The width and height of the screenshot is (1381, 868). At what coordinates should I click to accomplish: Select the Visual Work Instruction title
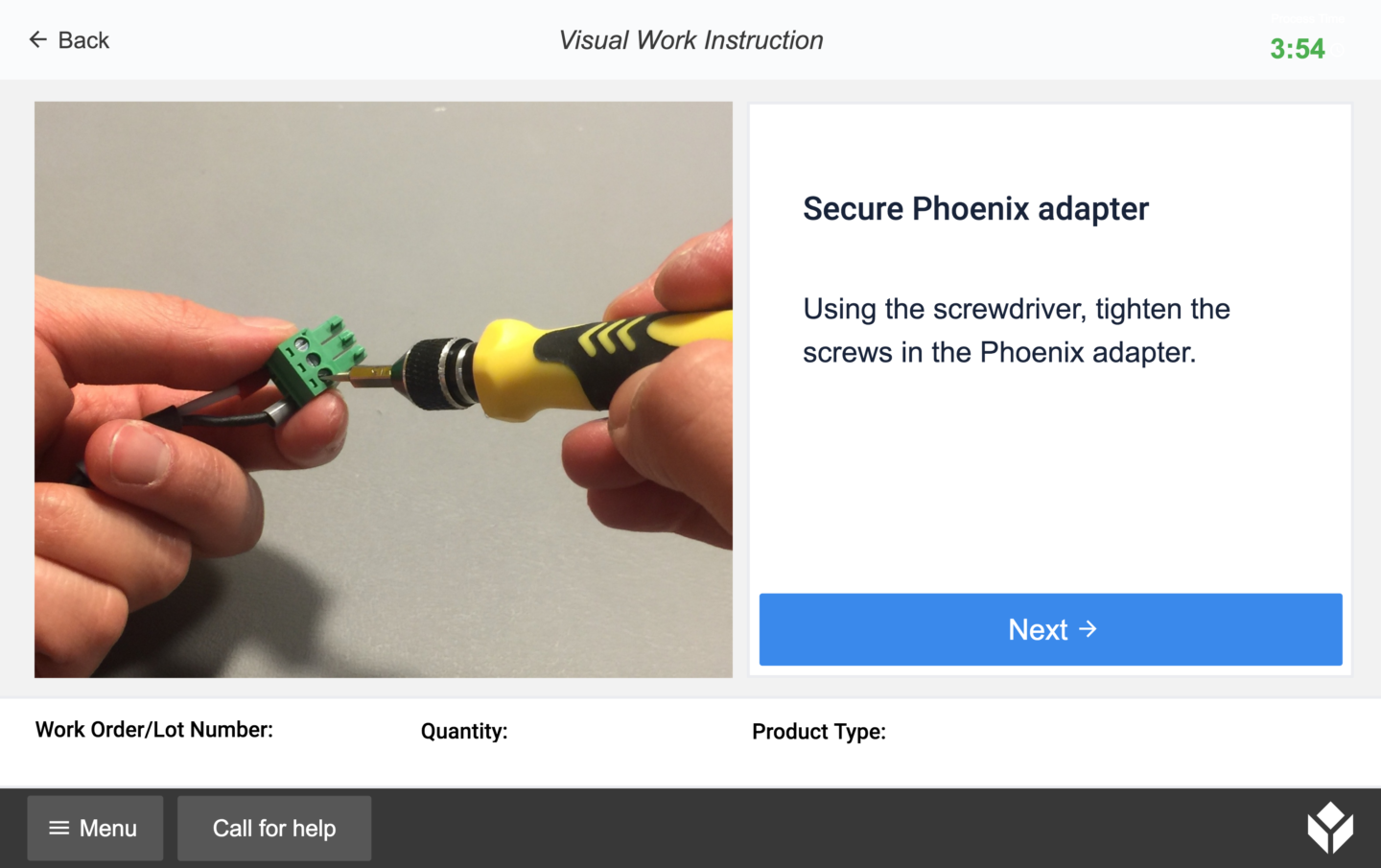pyautogui.click(x=690, y=39)
